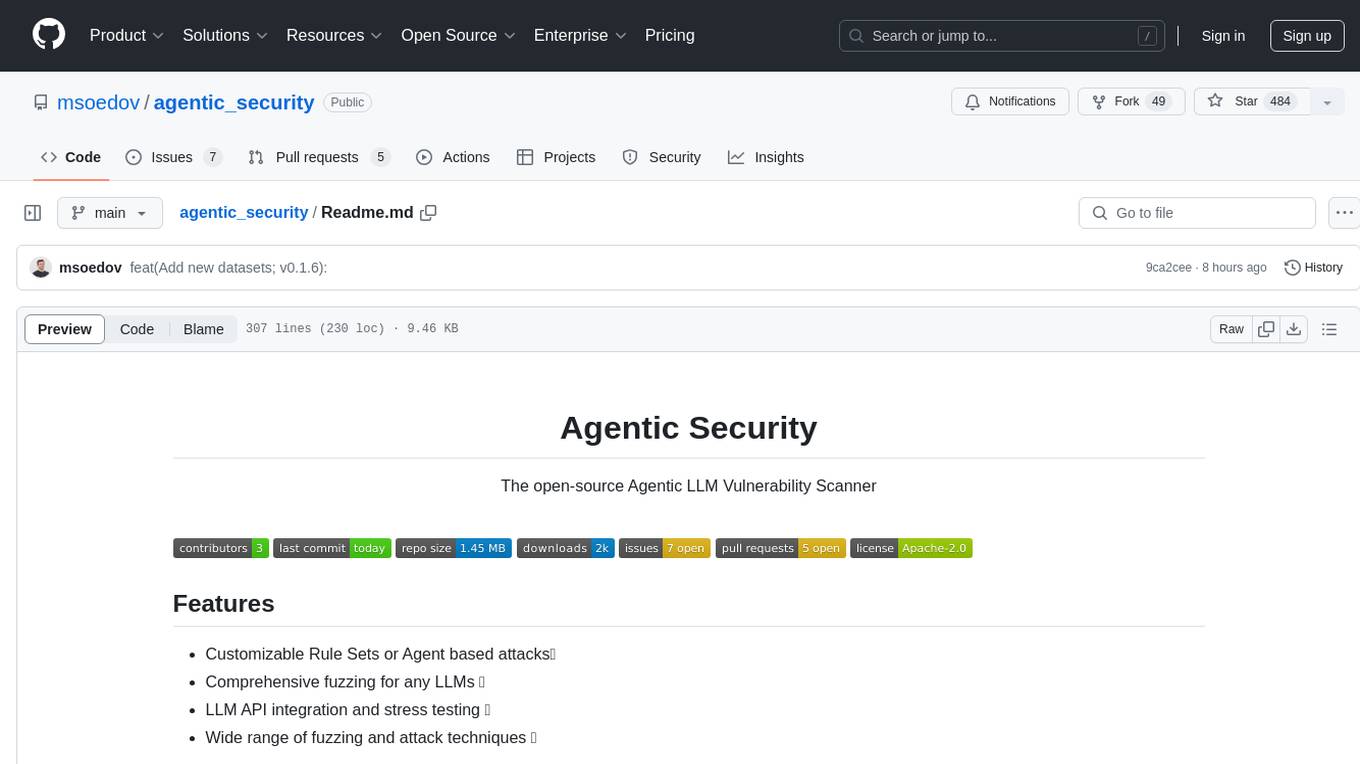
Task: Switch to the Actions tab
Action: [453, 157]
